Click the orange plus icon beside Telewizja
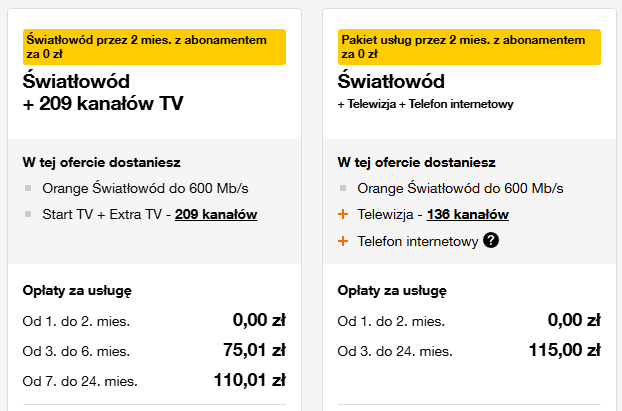Image resolution: width=622 pixels, height=411 pixels. click(344, 214)
